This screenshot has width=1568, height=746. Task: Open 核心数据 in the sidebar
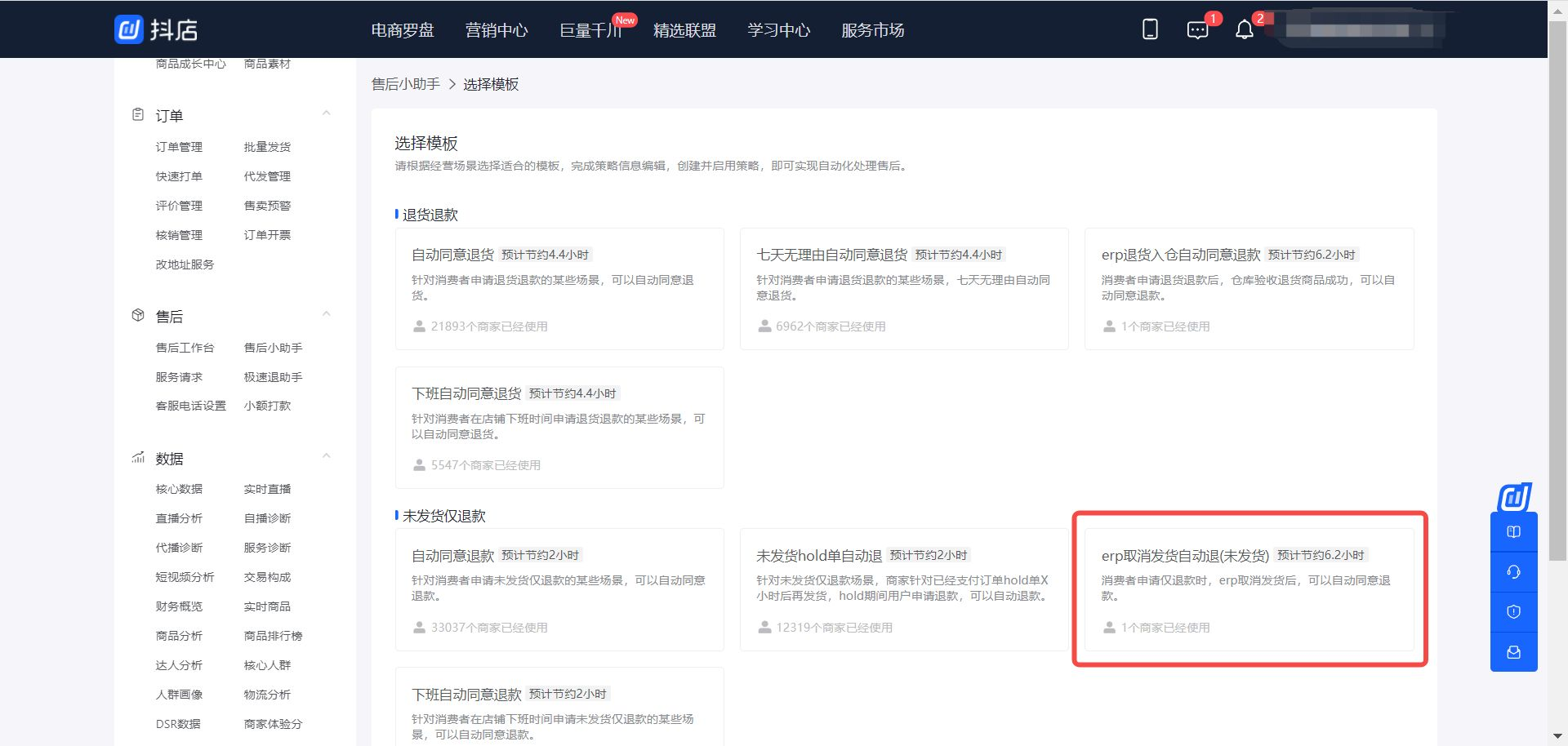coord(179,489)
